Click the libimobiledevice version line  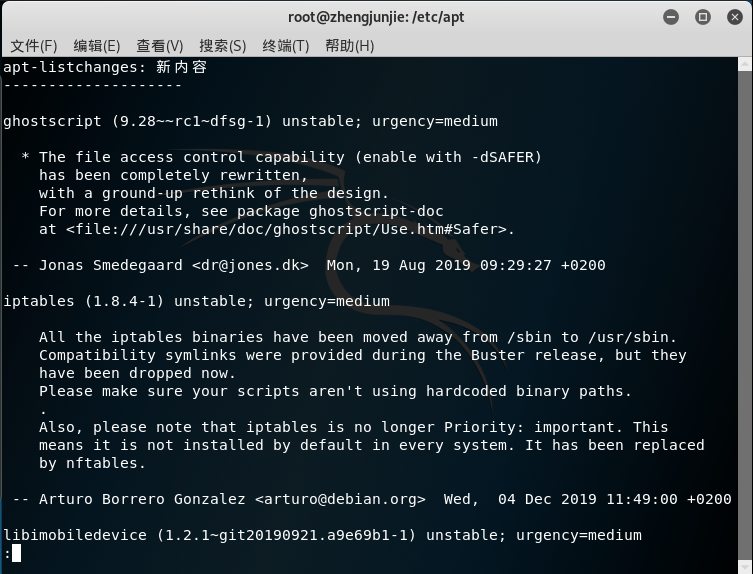click(x=322, y=536)
